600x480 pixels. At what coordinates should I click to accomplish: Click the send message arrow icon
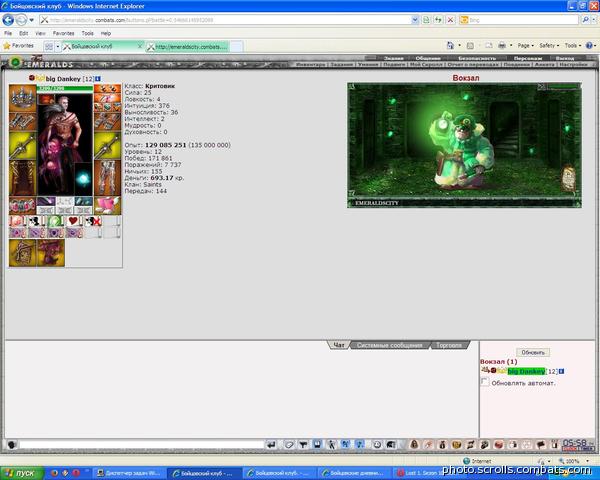point(271,444)
